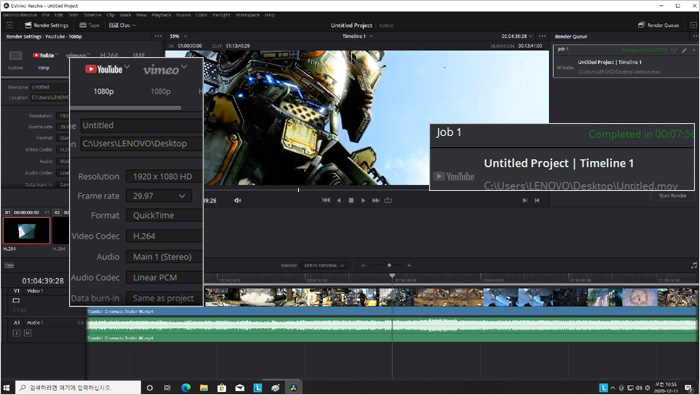
Task: Toggle the Render Queue panel button
Action: (658, 25)
